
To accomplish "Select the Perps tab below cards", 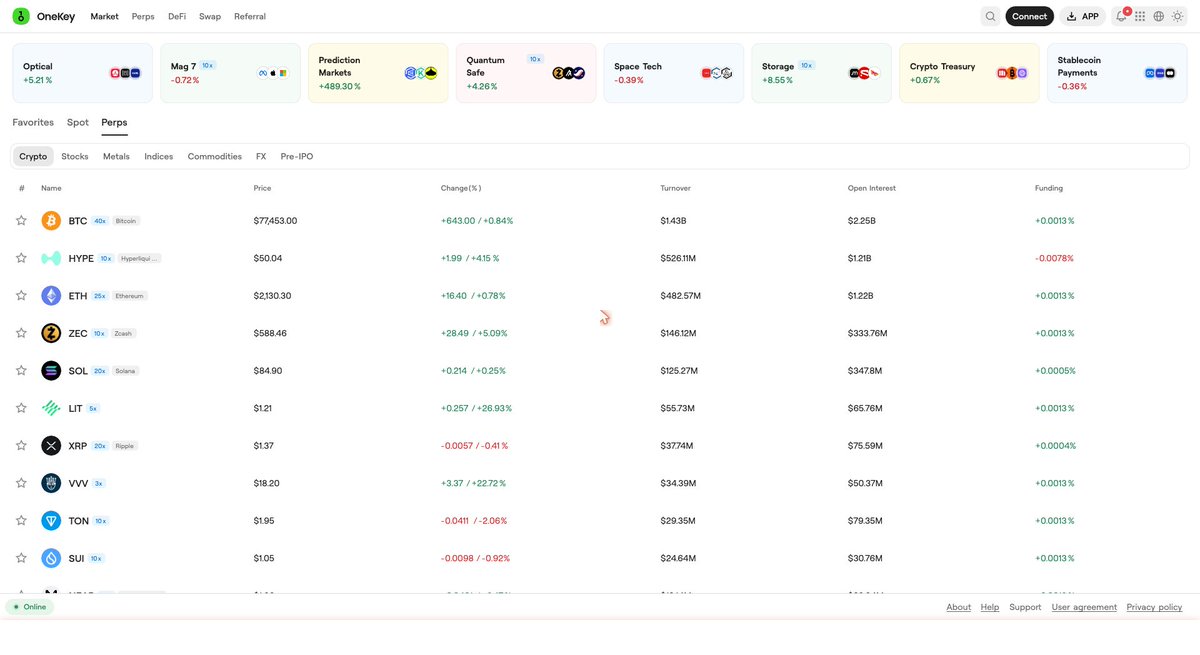I will [114, 122].
